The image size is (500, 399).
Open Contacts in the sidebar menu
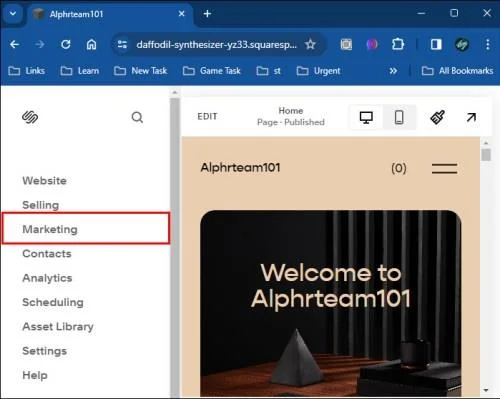pyautogui.click(x=47, y=254)
